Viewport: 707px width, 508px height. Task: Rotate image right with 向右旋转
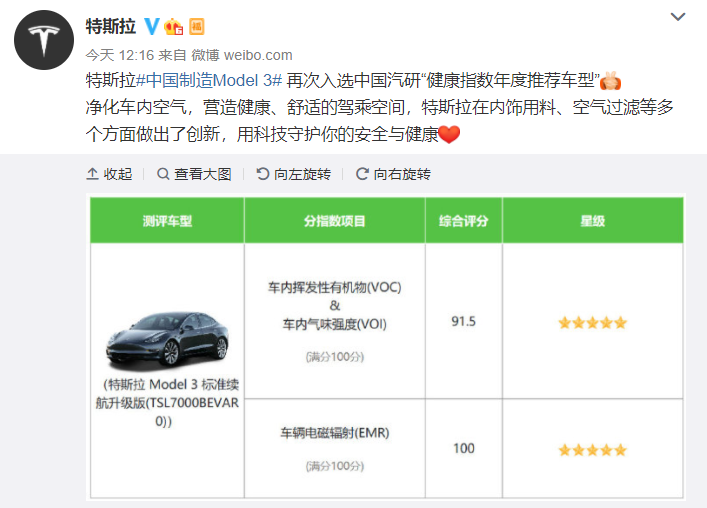(393, 174)
